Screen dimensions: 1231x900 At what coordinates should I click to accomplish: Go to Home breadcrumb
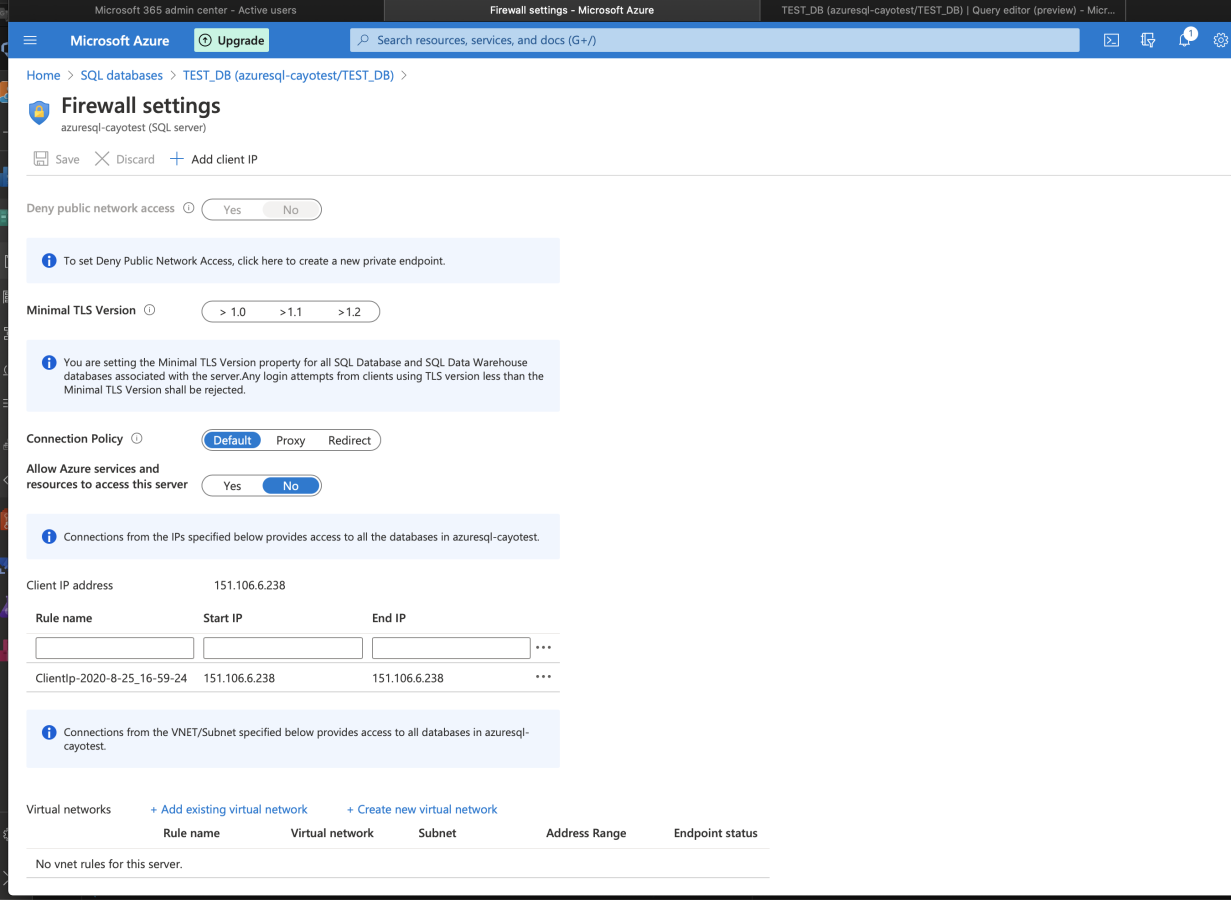click(43, 75)
